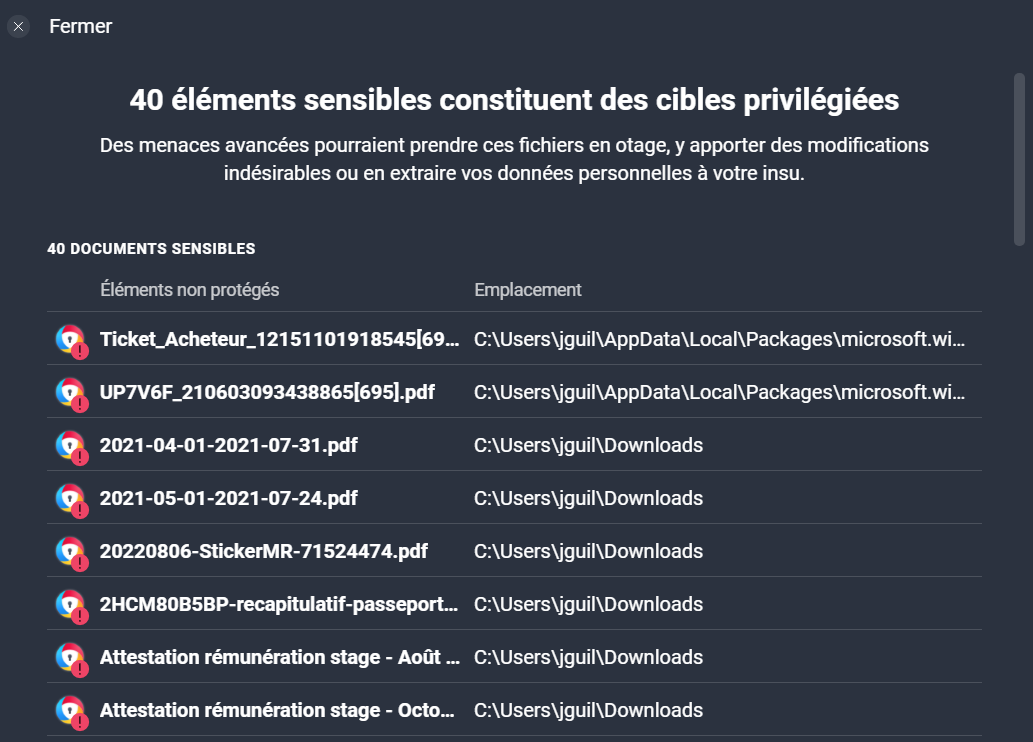
Task: Select the sensitive file icon for 2021-04-01-2021-07-31.pdf
Action: [69, 445]
